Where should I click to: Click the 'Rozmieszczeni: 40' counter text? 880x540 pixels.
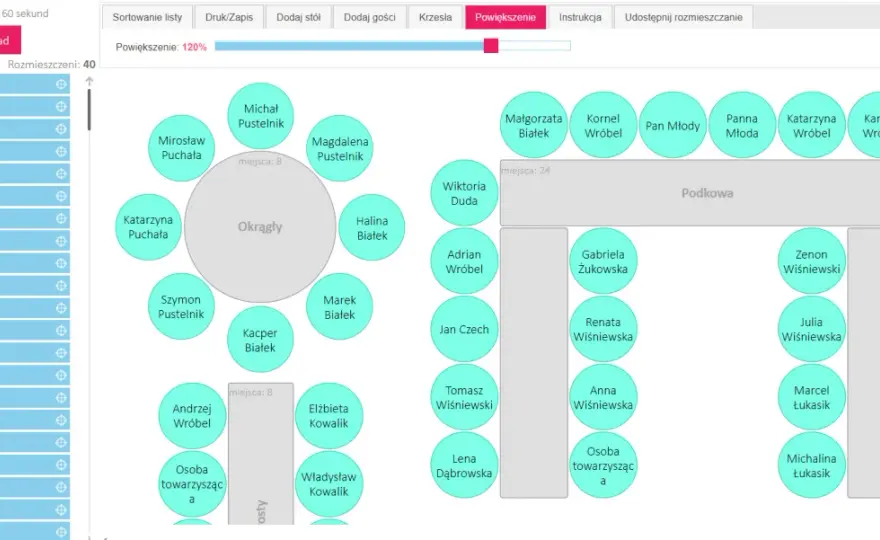coord(52,64)
